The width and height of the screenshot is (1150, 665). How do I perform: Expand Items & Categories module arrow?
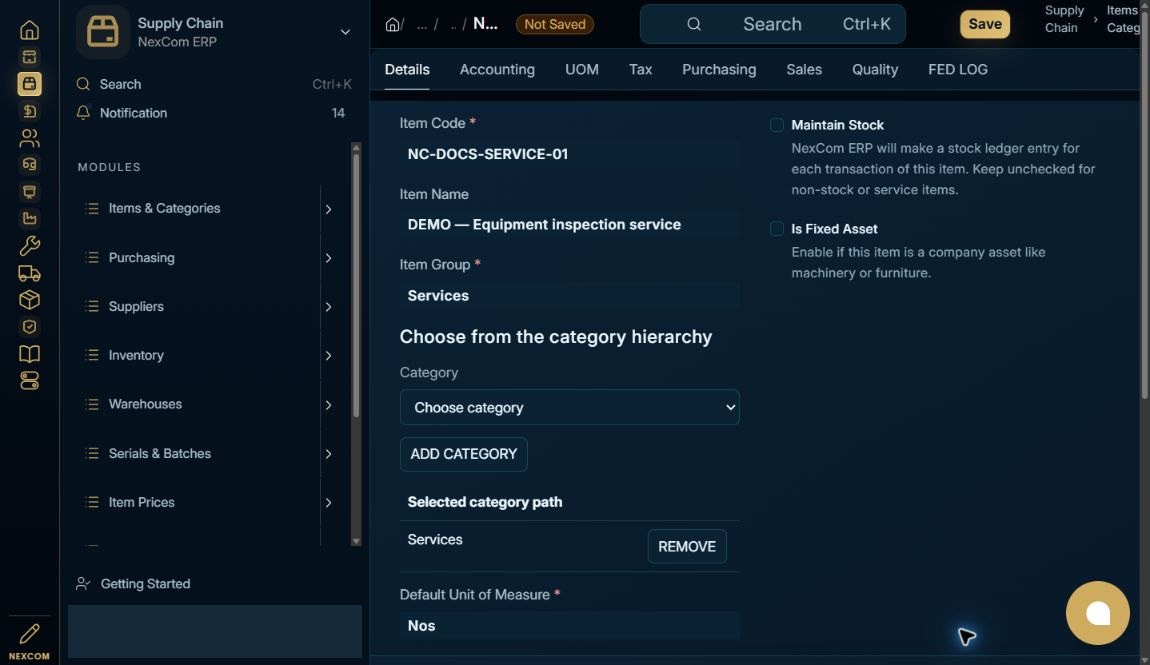click(329, 209)
